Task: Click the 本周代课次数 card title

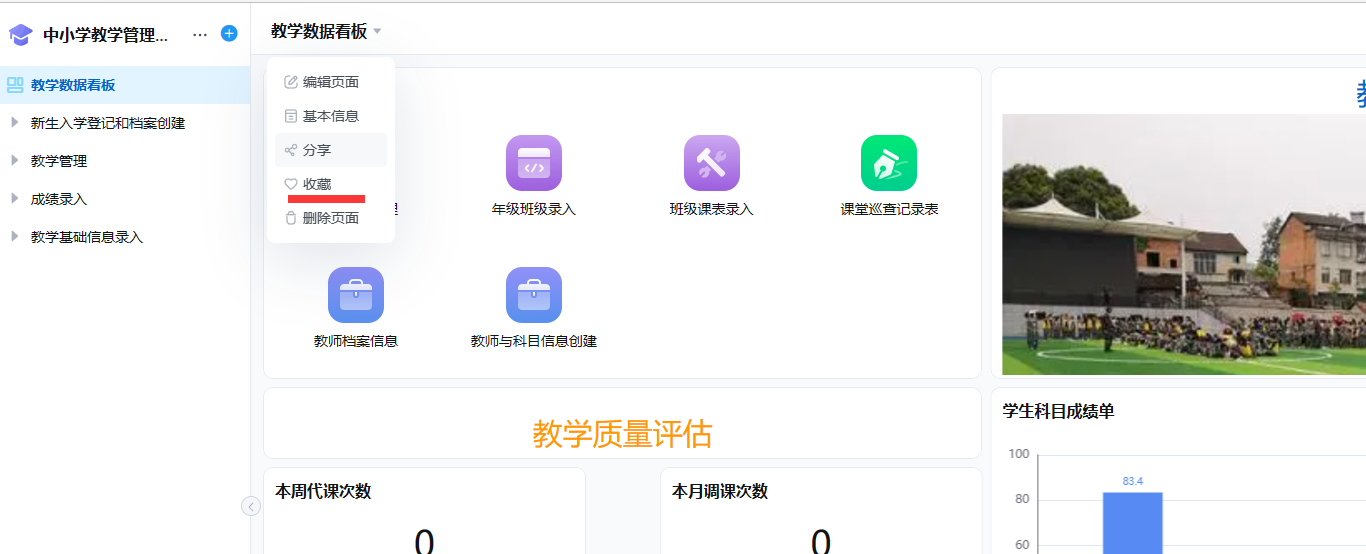Action: 323,491
